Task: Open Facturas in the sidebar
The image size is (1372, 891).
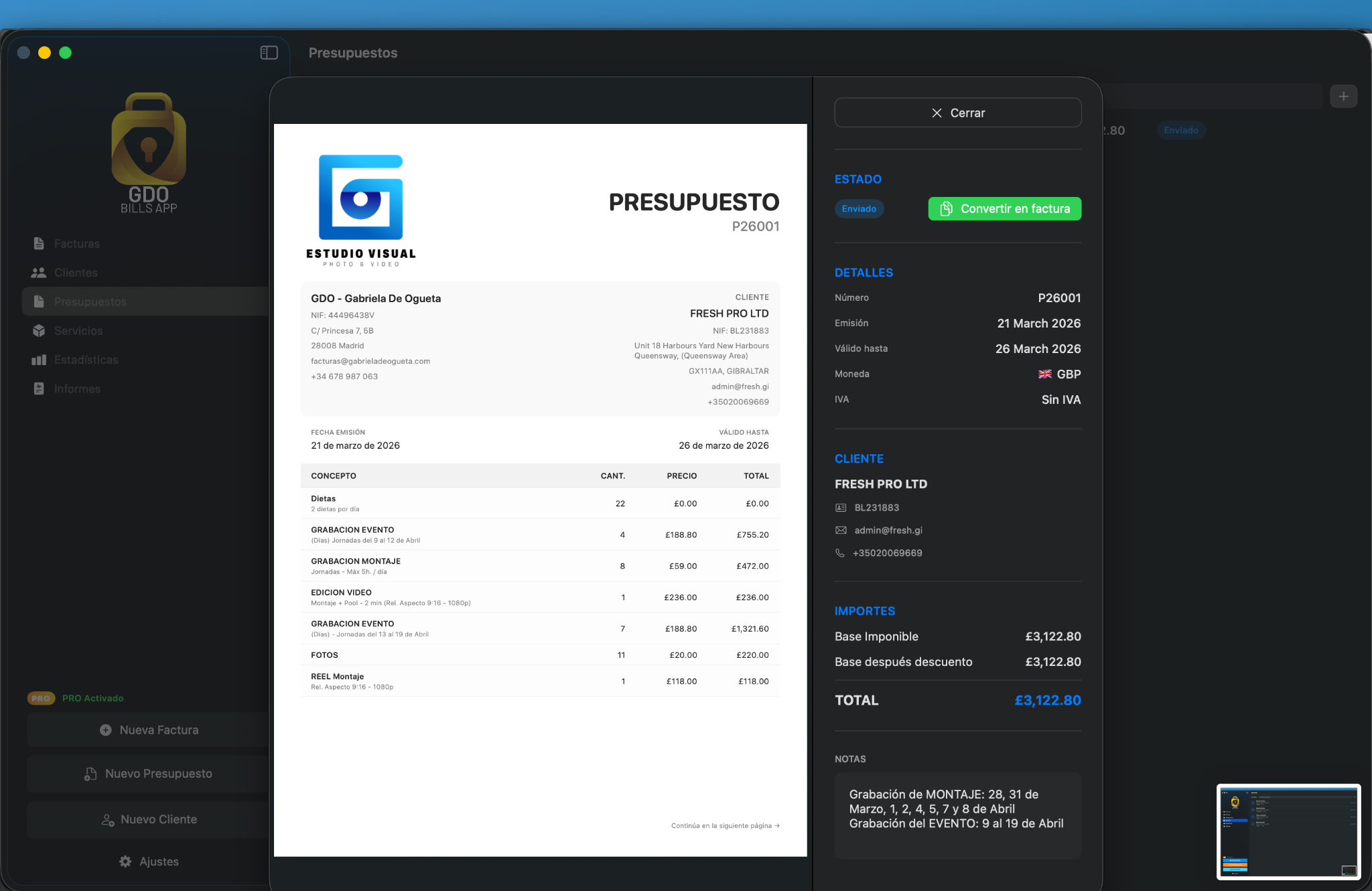Action: (x=76, y=244)
